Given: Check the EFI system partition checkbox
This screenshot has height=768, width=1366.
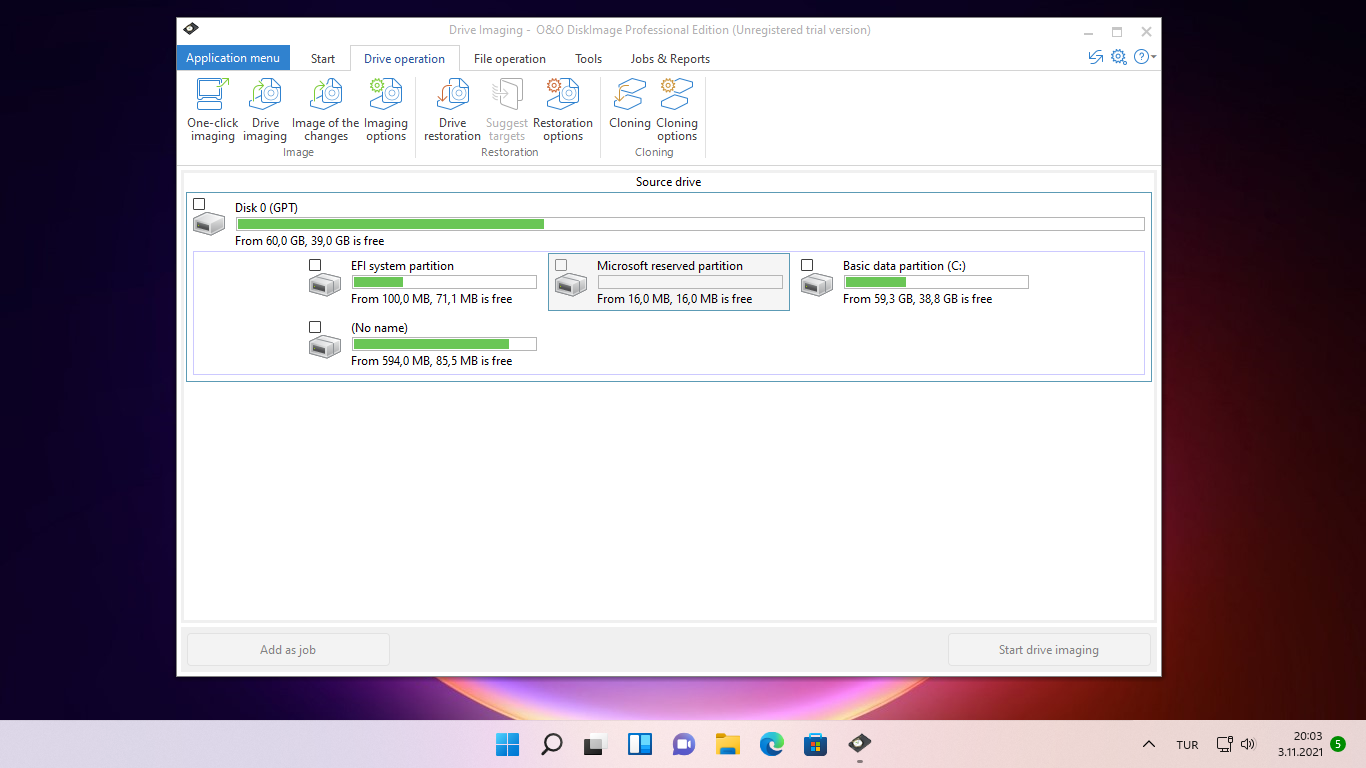Looking at the screenshot, I should click(x=315, y=265).
